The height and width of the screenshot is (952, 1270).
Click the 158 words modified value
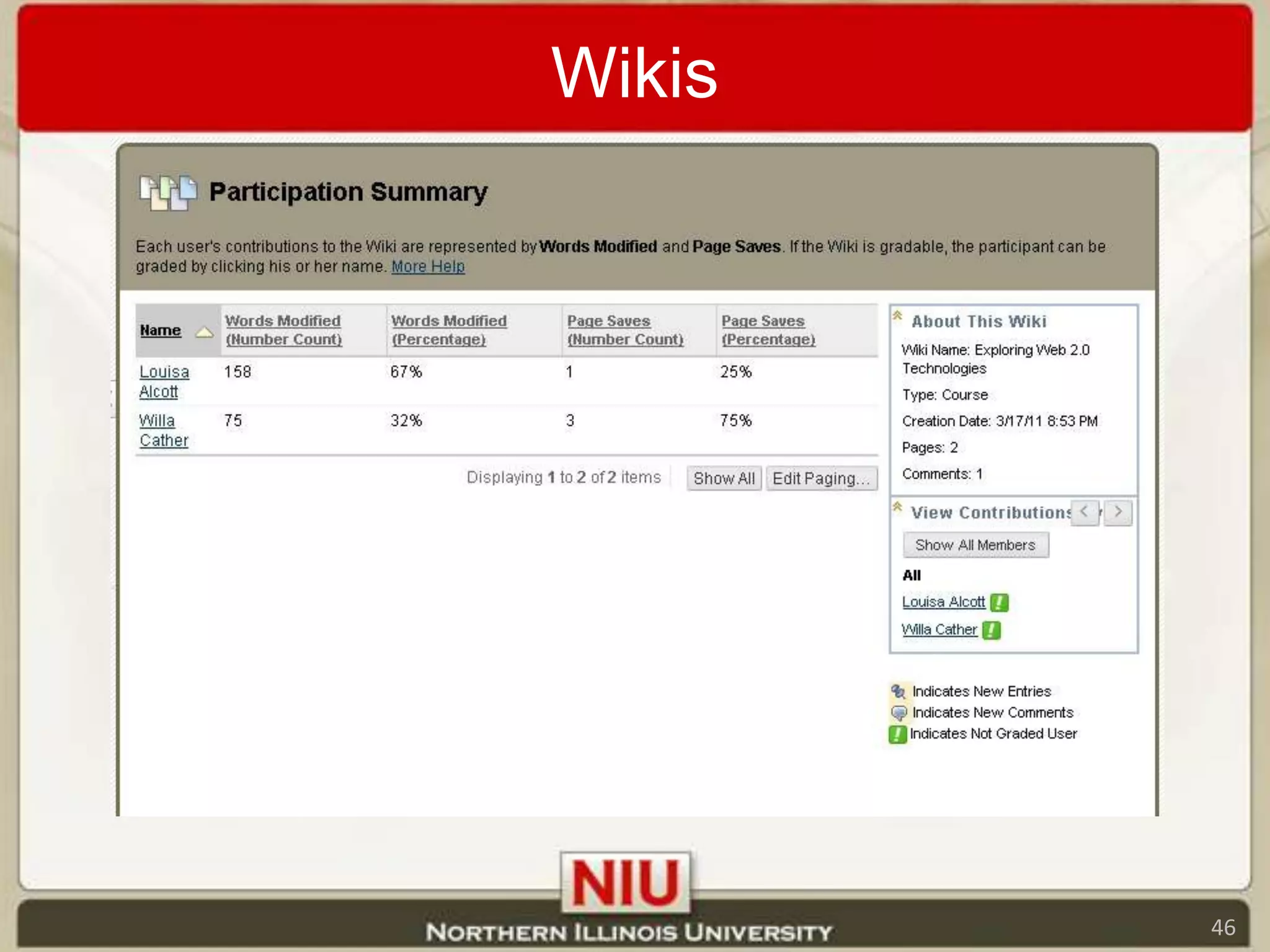click(238, 372)
